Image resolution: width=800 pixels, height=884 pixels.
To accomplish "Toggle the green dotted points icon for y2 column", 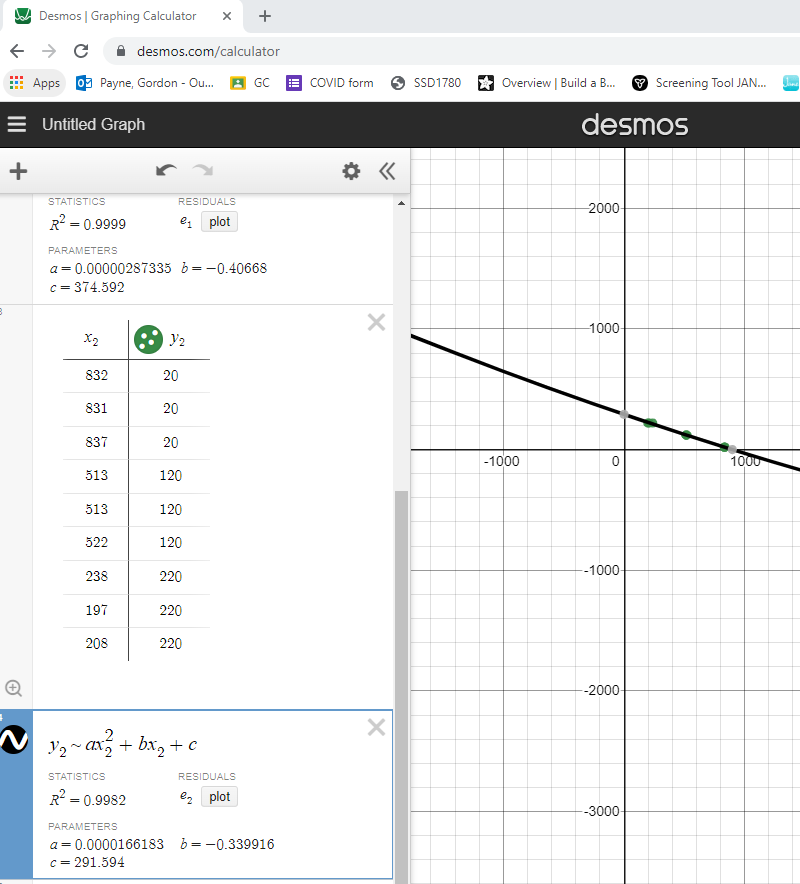I will click(x=148, y=339).
